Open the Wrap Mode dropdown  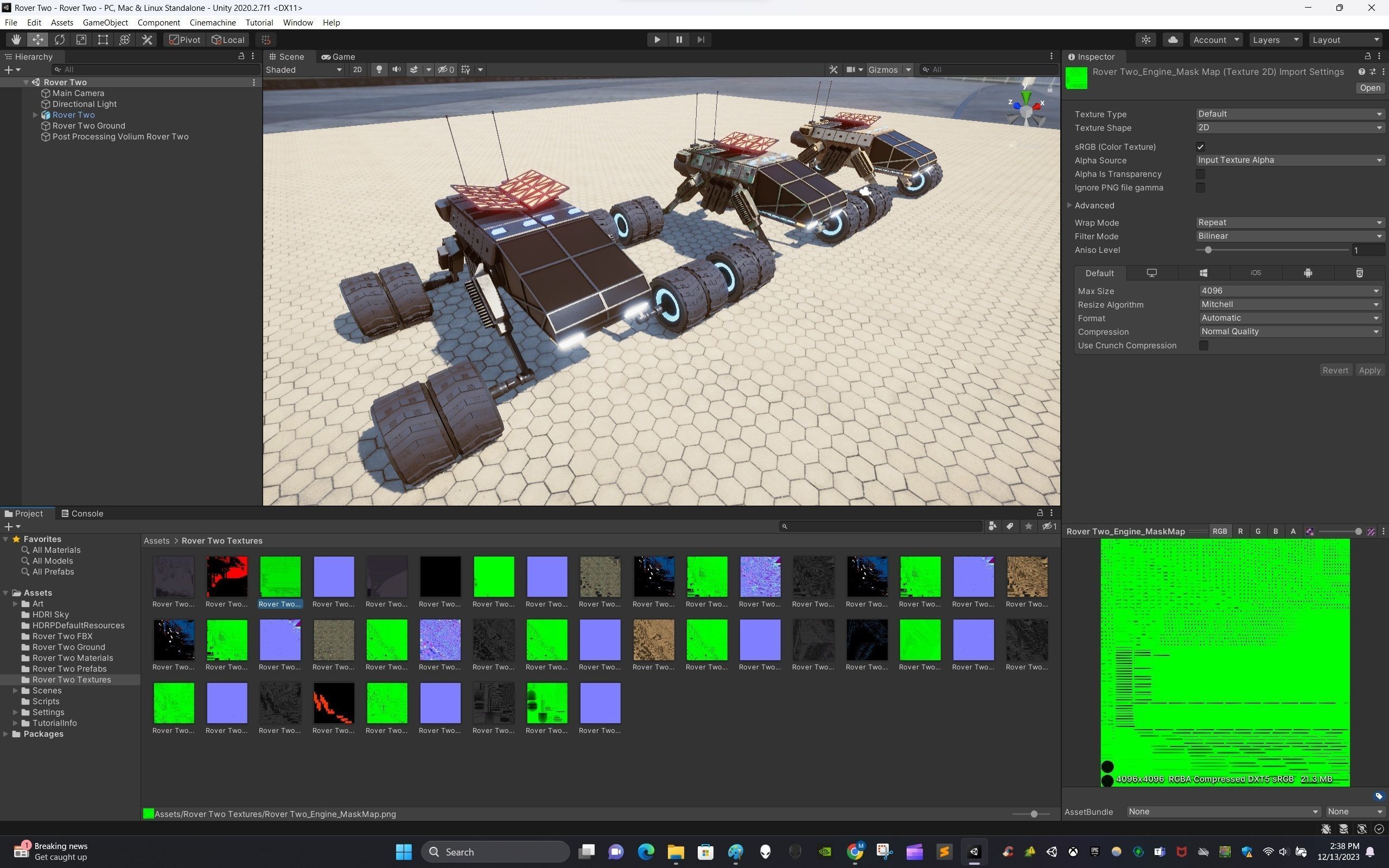tap(1289, 223)
